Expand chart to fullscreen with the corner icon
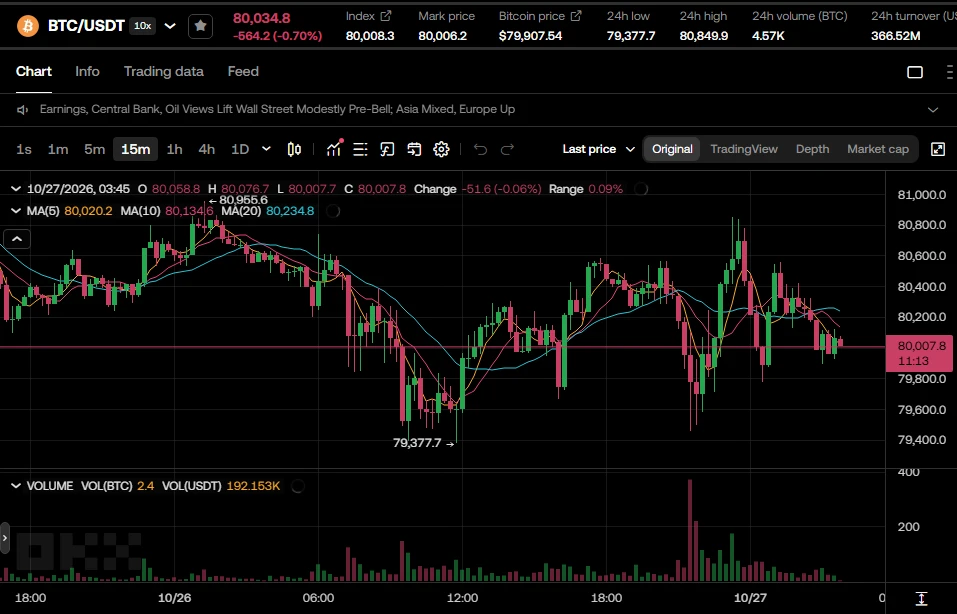 tap(938, 150)
